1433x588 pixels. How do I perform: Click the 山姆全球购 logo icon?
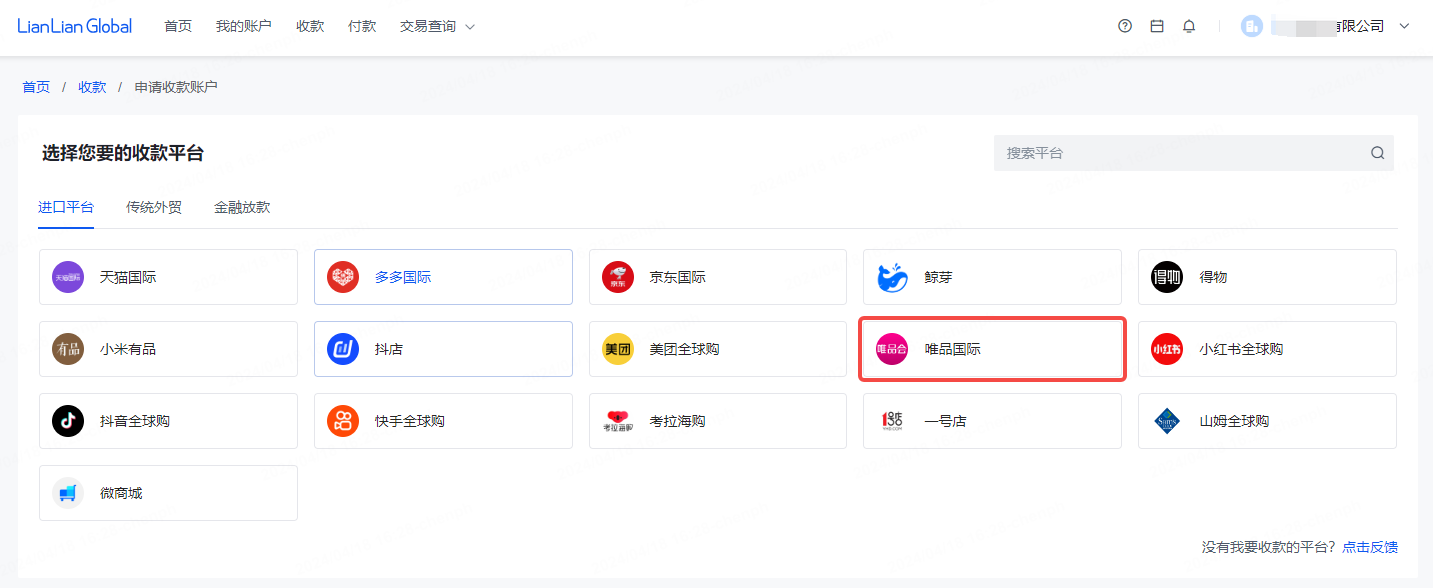(1167, 421)
